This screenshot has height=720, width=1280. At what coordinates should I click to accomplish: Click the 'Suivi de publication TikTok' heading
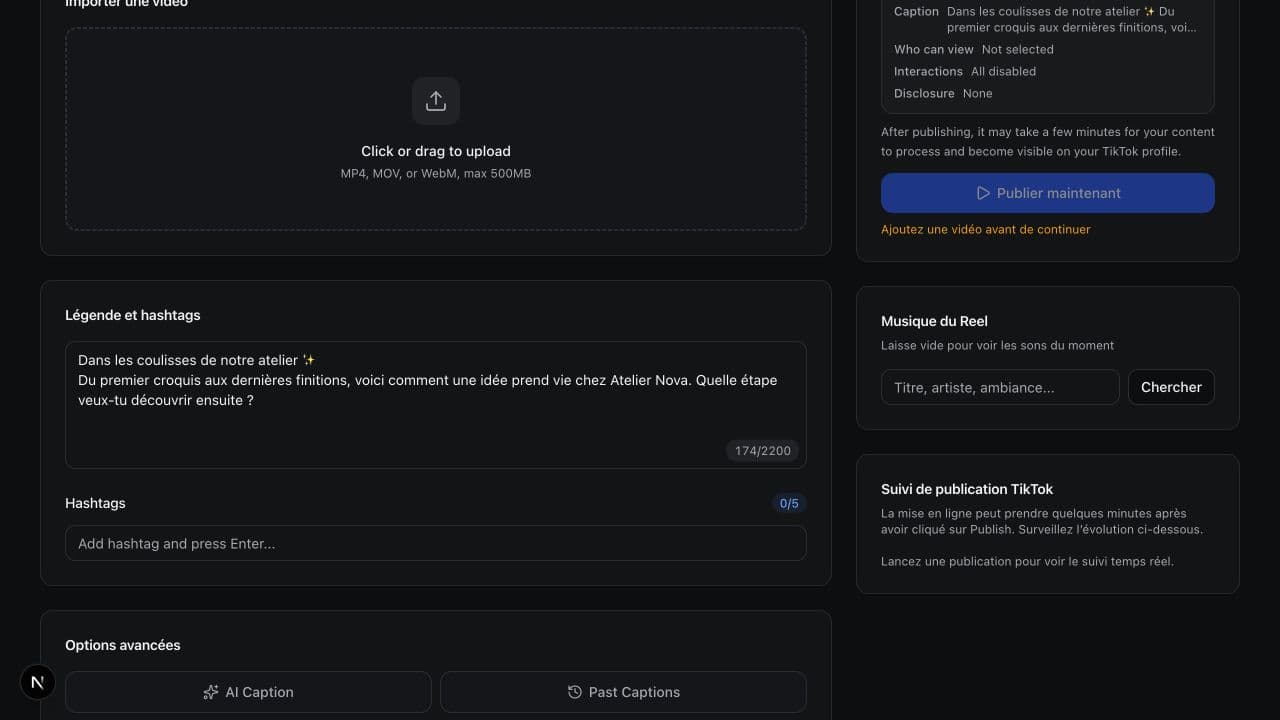[x=967, y=489]
